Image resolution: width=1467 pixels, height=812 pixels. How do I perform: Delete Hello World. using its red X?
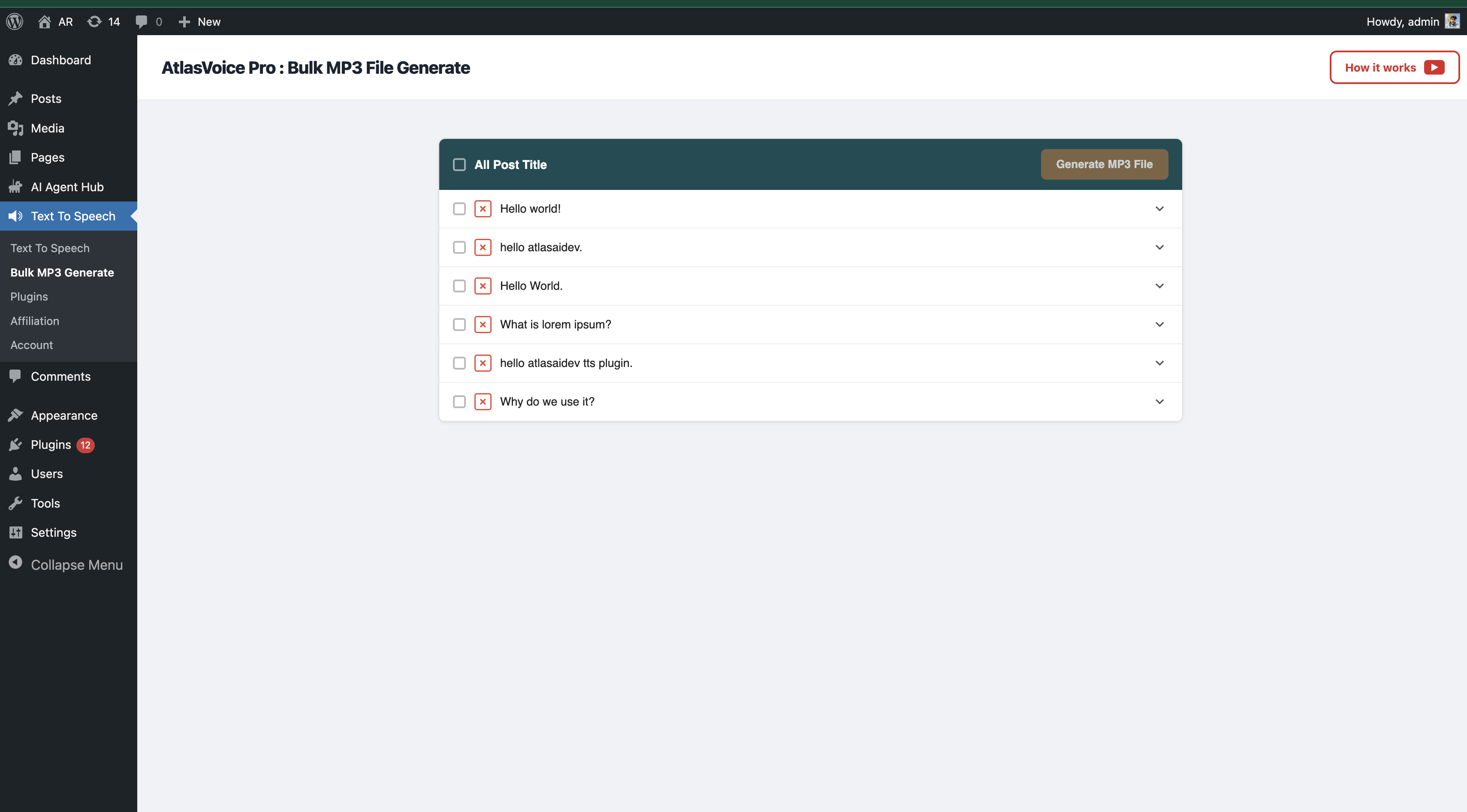(483, 286)
